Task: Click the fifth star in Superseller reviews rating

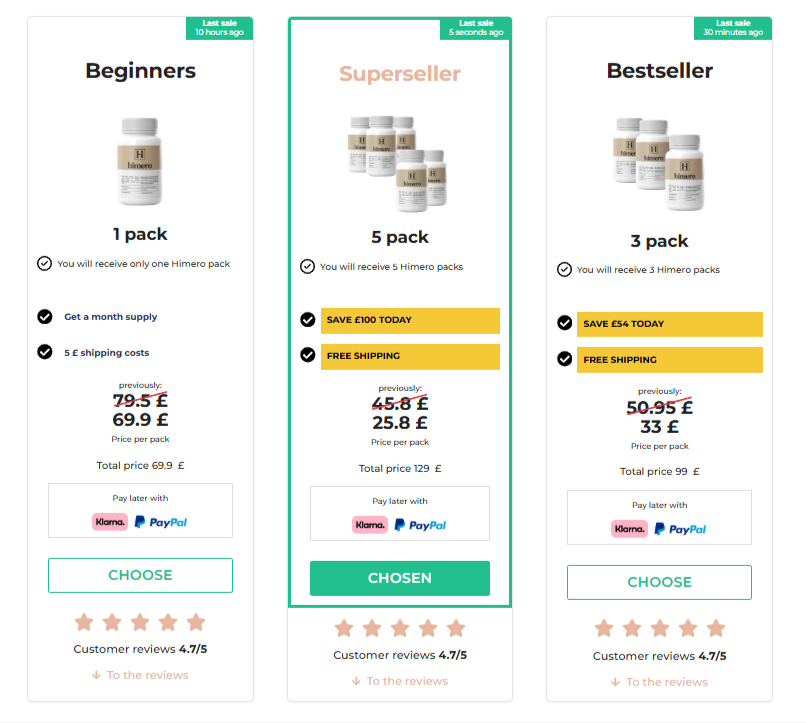Action: pos(456,628)
